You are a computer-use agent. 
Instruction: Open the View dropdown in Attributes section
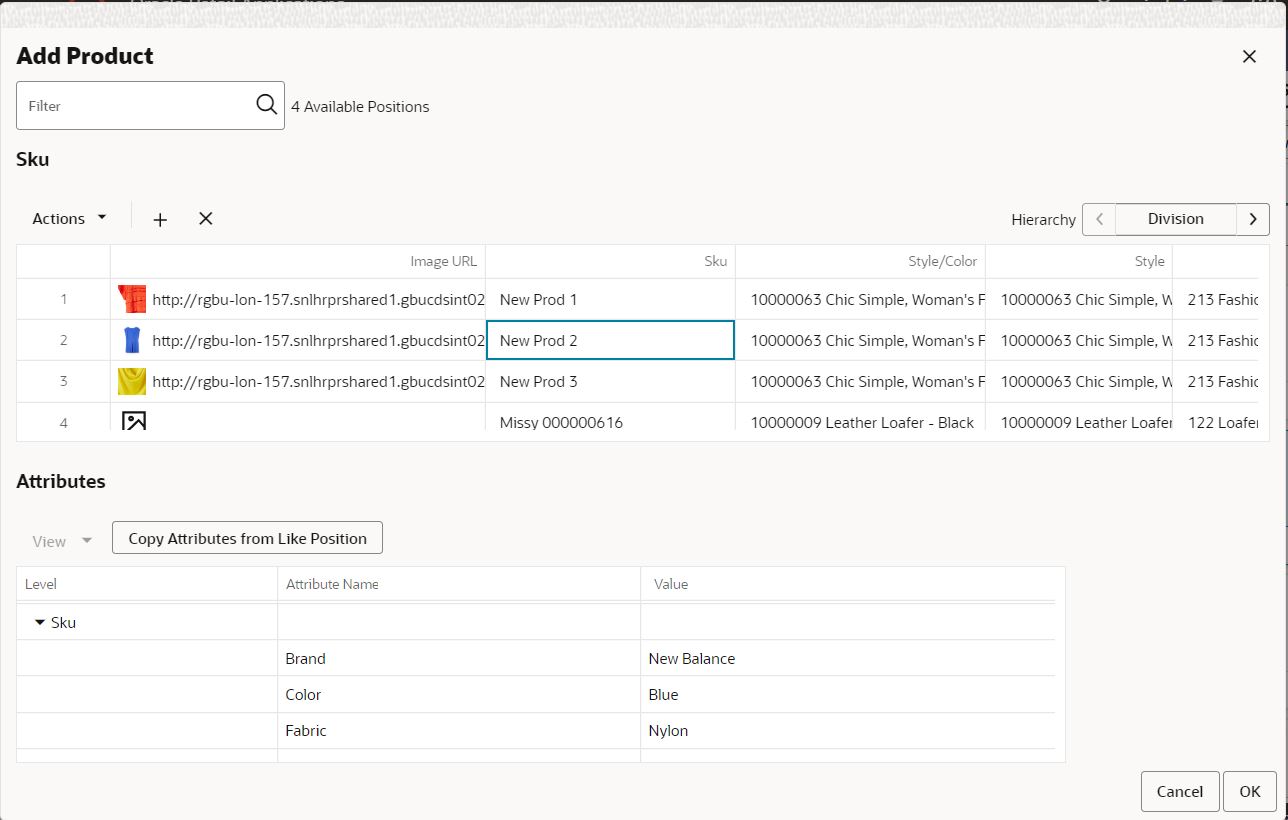pyautogui.click(x=60, y=541)
